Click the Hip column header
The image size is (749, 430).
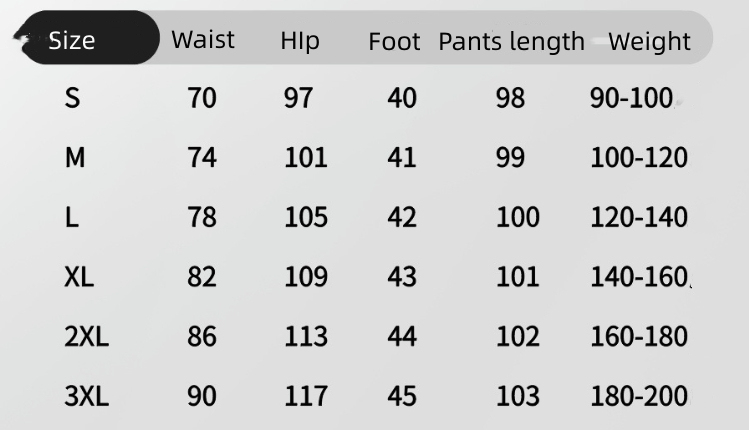pos(300,41)
